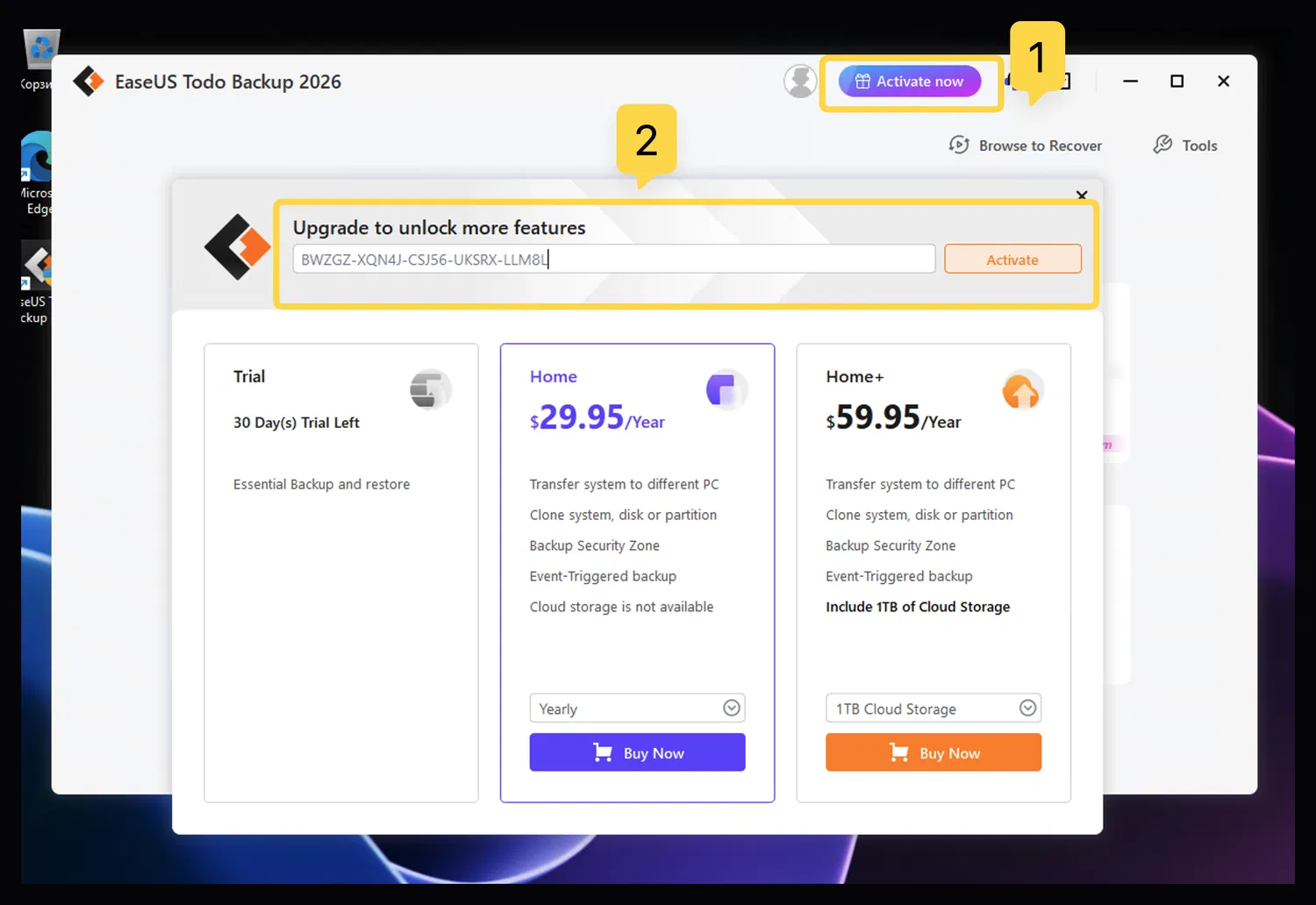Screen dimensions: 1316x905
Task: Open the user account avatar
Action: pos(800,81)
